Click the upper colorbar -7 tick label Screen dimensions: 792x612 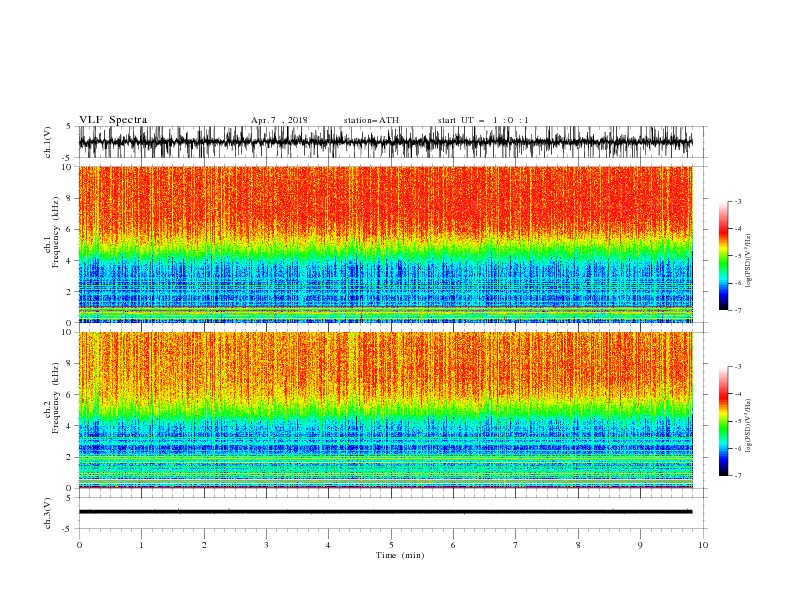(738, 310)
